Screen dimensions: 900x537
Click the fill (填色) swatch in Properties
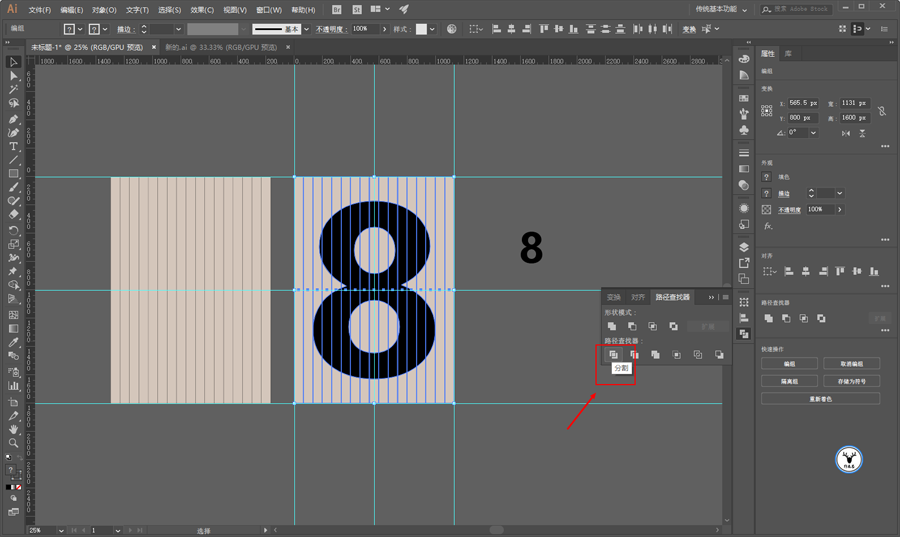click(767, 177)
